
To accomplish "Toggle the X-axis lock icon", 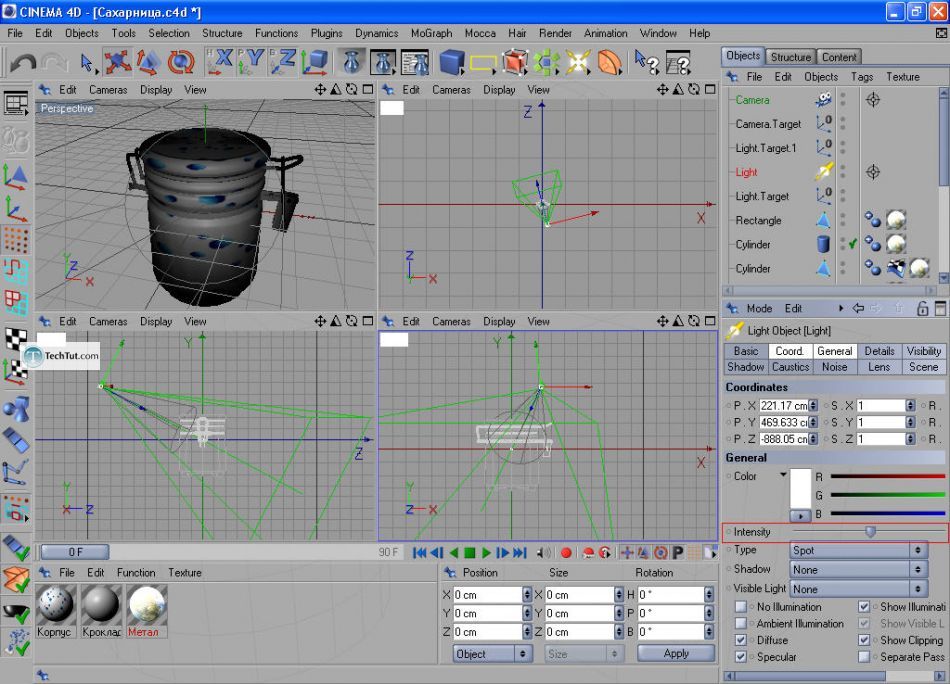I will click(x=220, y=63).
